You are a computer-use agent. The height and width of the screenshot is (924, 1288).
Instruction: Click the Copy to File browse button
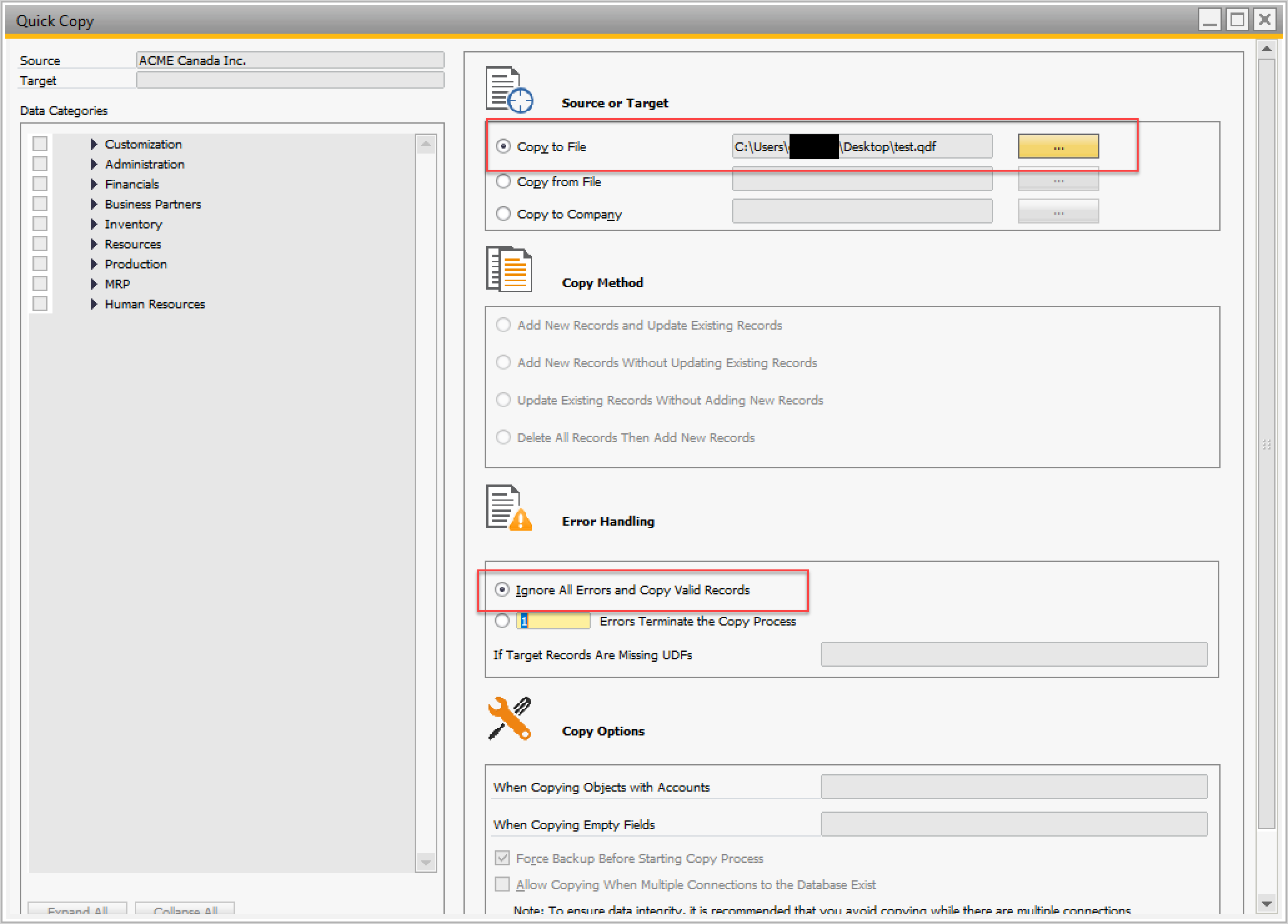1058,147
